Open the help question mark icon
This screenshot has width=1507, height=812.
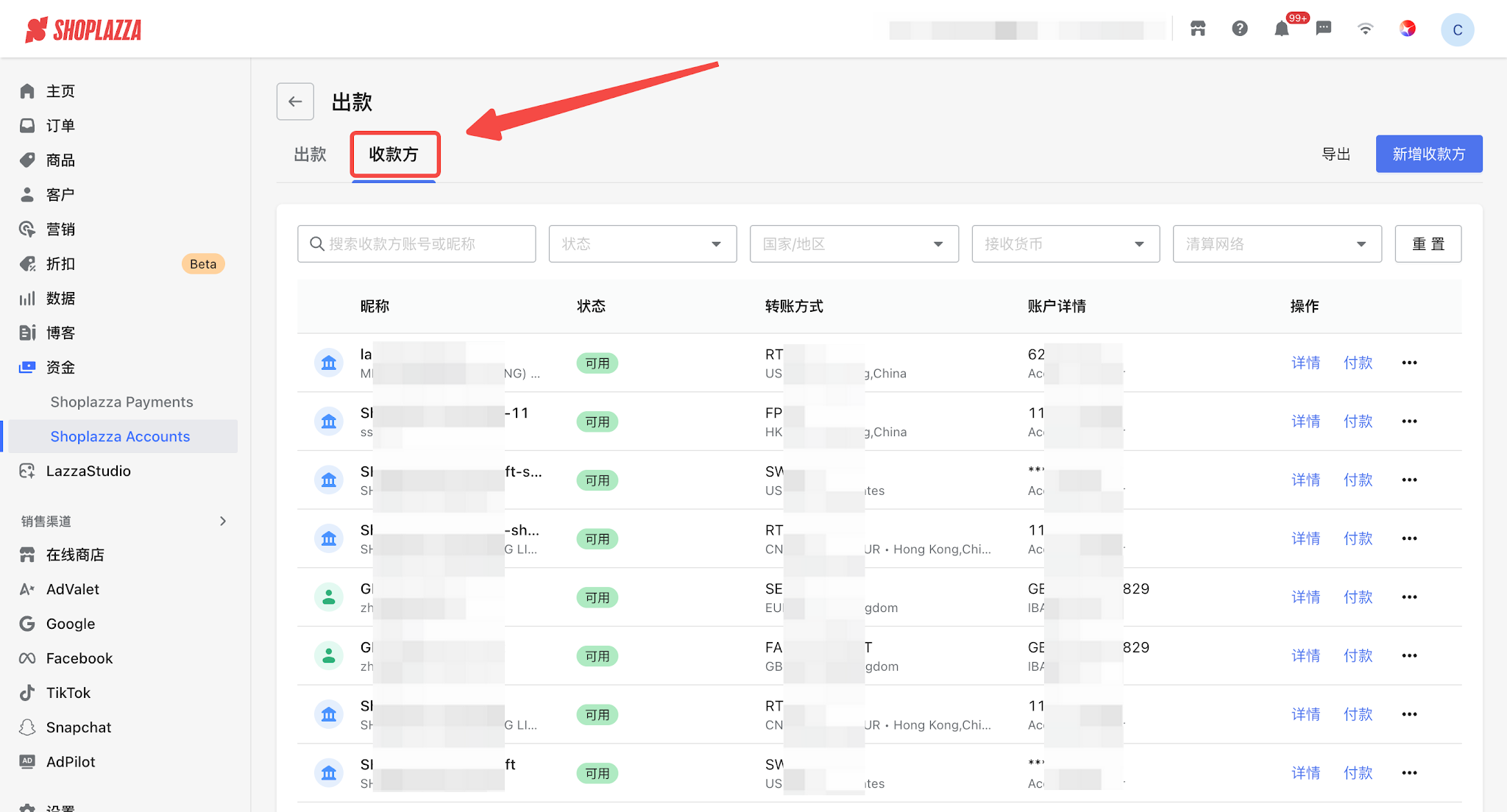[1240, 29]
